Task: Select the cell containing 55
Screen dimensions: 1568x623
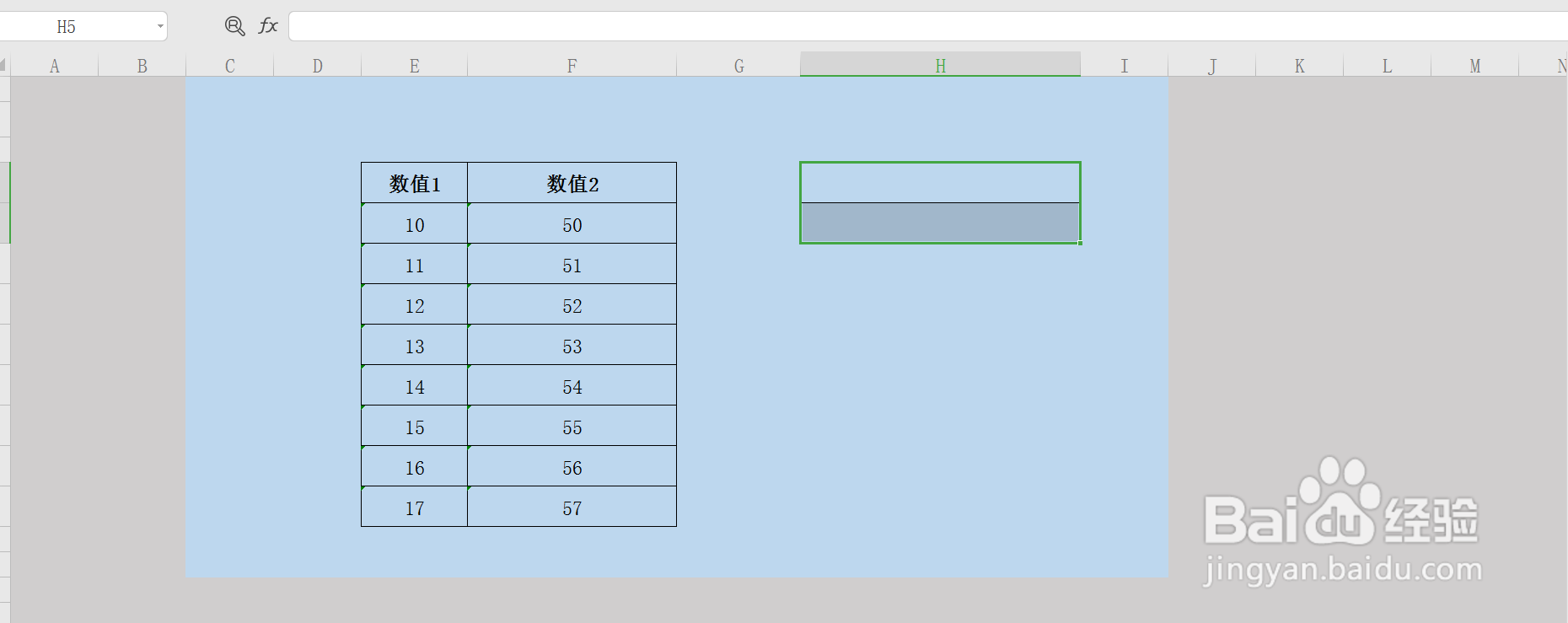Action: 572,426
